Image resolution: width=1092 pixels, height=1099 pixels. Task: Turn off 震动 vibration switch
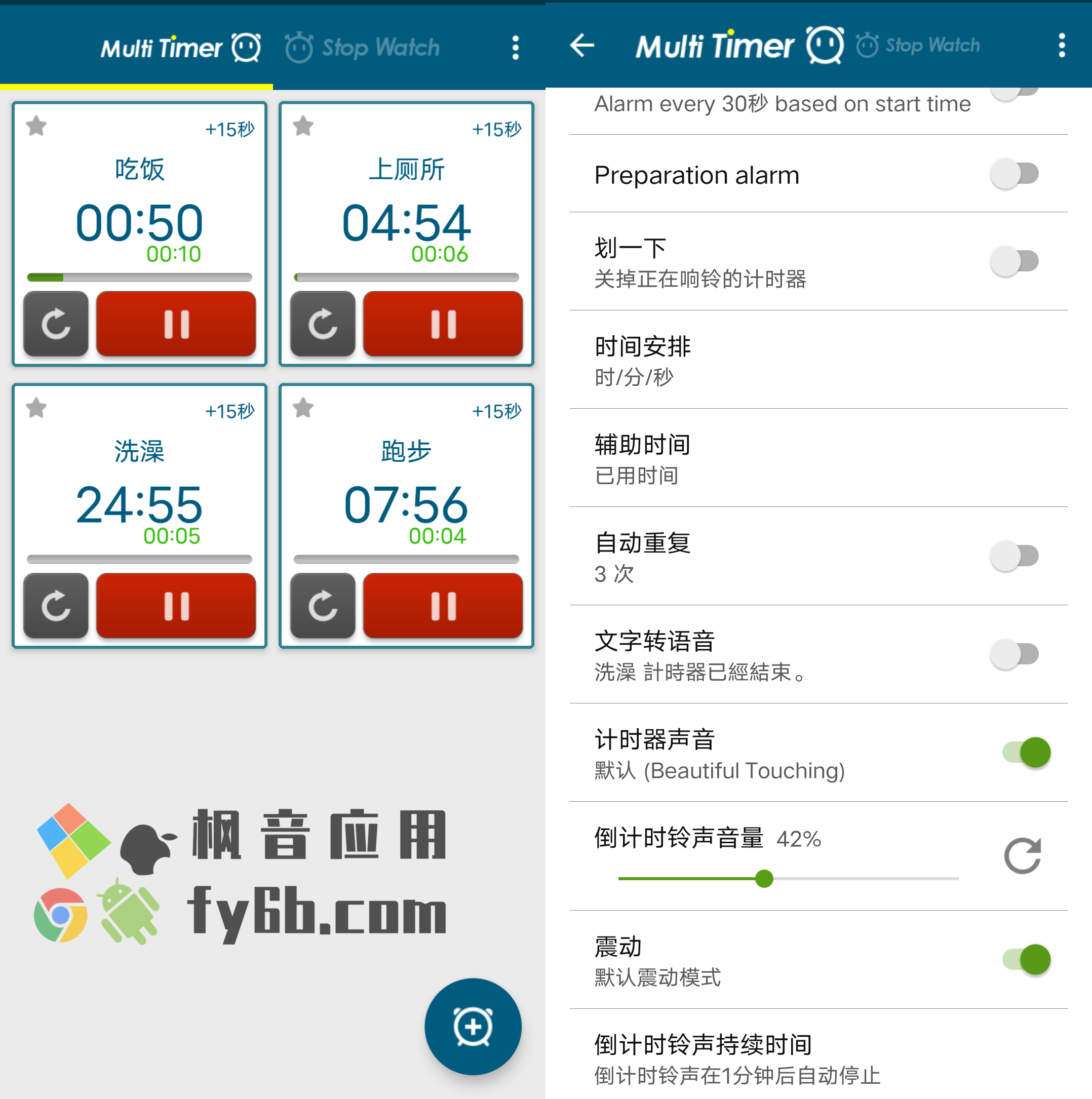(x=1027, y=960)
